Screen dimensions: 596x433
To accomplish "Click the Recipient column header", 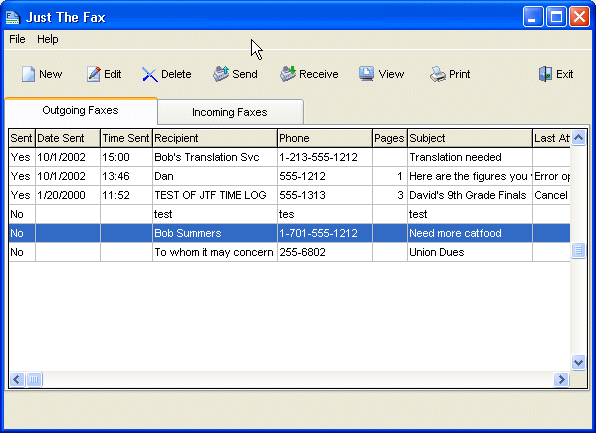I will pos(215,138).
